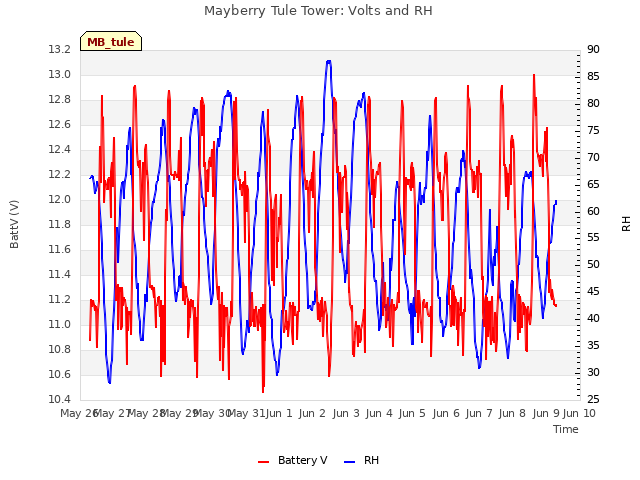Click the red Battery V peak near Jun 9
640x480 pixels.
[x=533, y=76]
